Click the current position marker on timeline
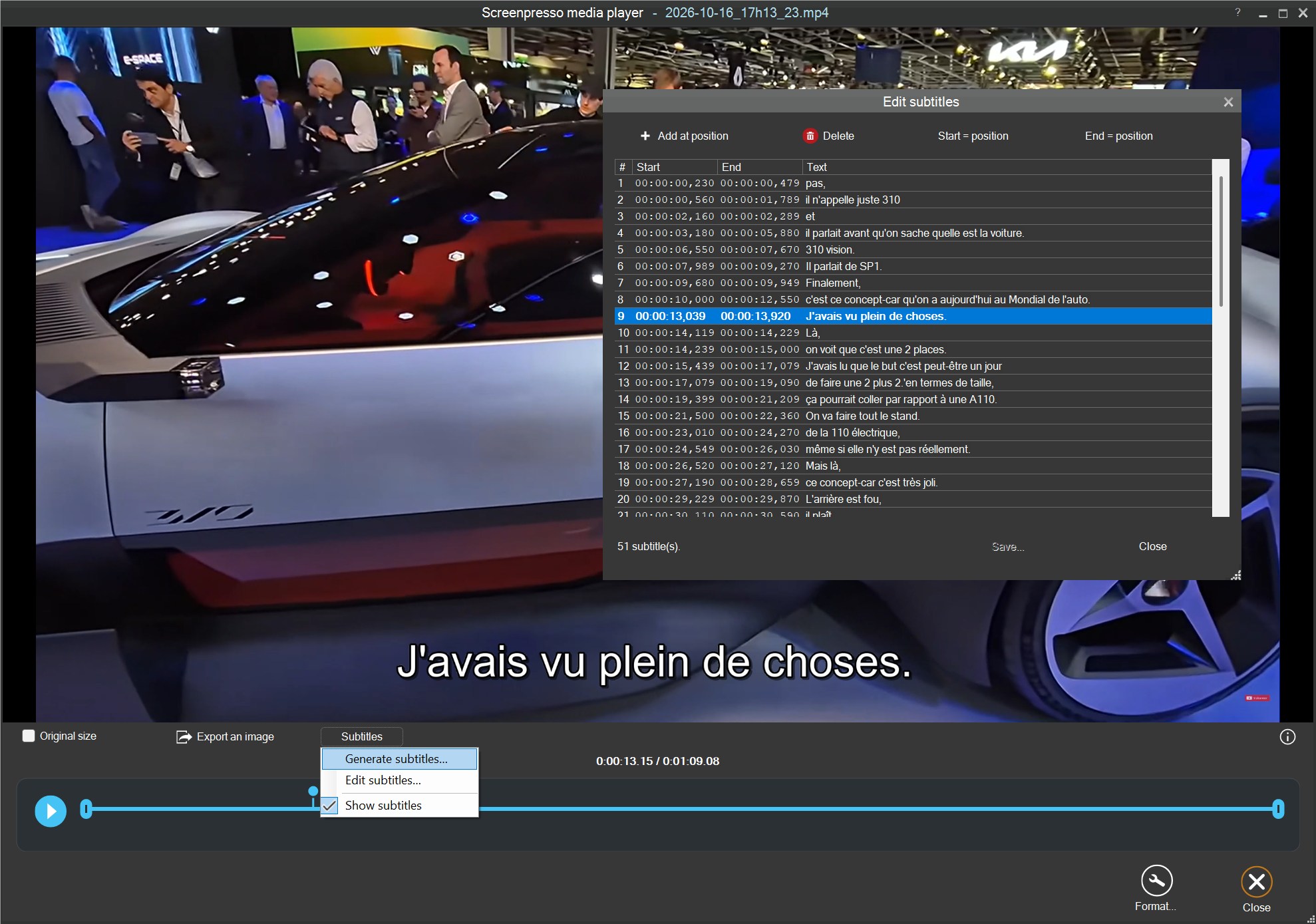This screenshot has width=1316, height=924. 313,796
